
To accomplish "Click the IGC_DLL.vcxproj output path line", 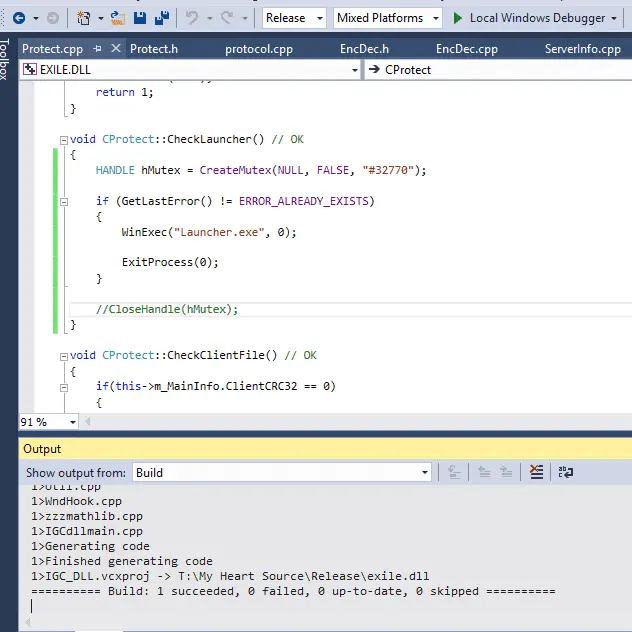I will [230, 576].
